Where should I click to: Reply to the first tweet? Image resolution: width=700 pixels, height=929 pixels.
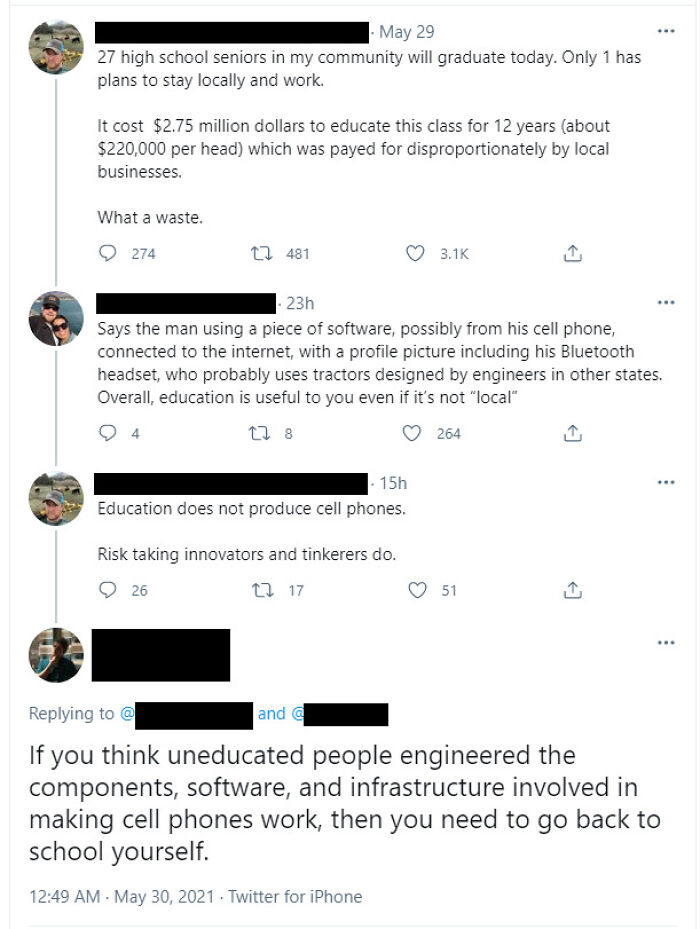pos(108,253)
